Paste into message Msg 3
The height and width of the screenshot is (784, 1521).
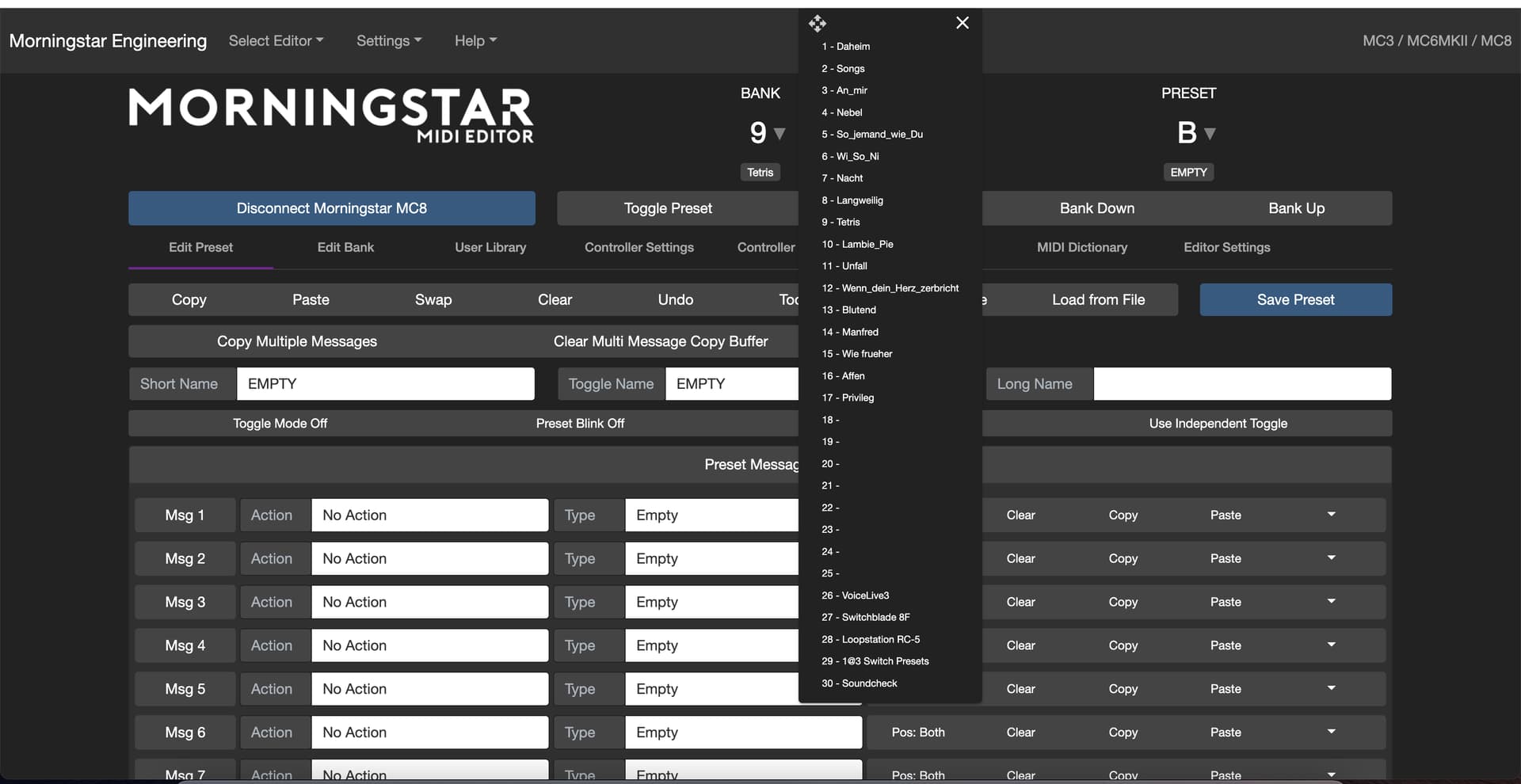pos(1226,602)
